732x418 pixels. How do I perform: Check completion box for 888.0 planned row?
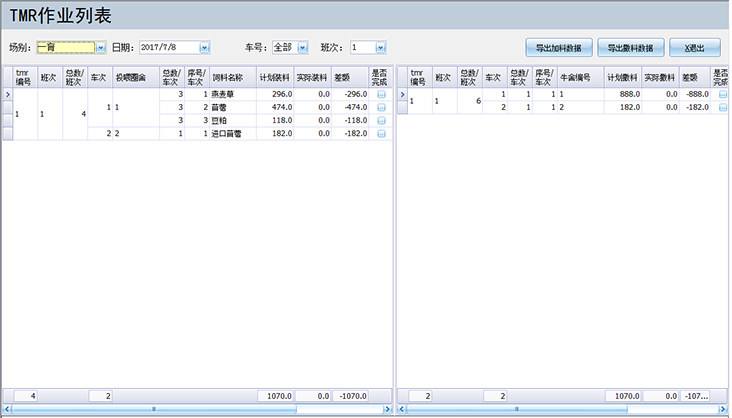(722, 94)
